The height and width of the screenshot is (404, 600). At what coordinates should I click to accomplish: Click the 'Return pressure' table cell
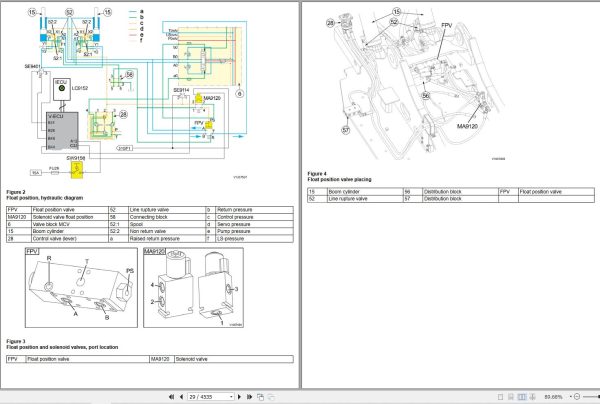[254, 210]
